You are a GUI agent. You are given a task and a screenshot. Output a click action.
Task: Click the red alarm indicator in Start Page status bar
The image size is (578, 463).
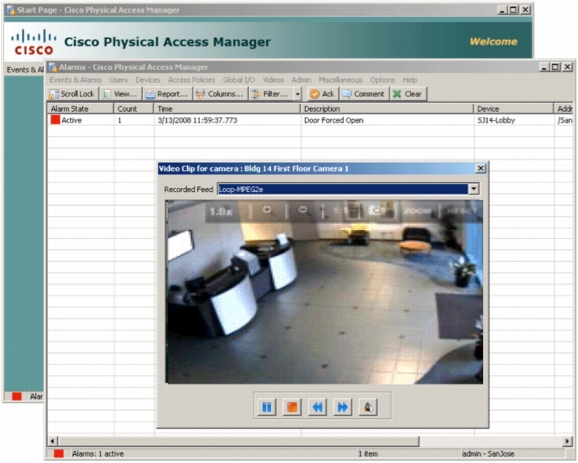click(17, 396)
